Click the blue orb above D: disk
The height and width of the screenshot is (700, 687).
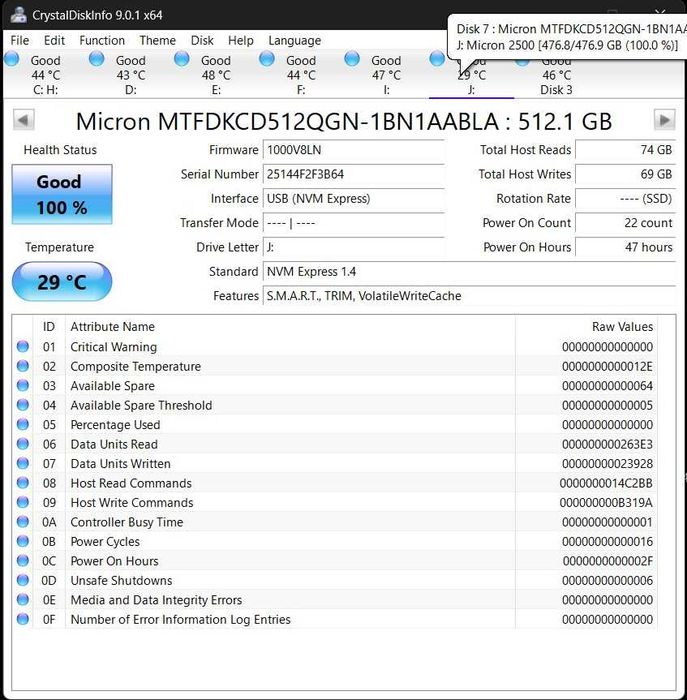tap(96, 58)
